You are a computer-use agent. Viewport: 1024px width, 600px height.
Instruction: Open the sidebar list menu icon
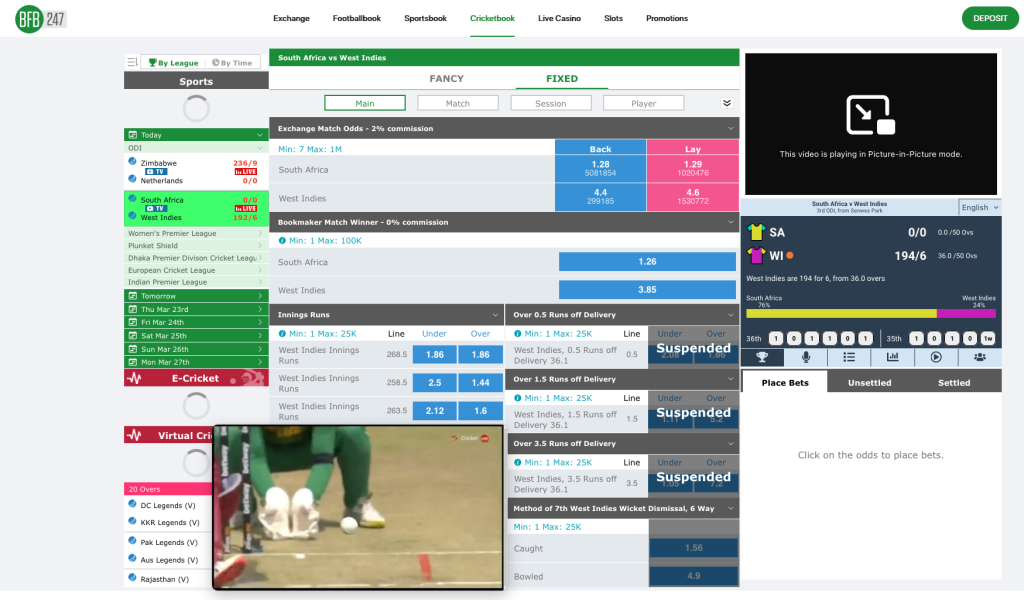coord(132,62)
